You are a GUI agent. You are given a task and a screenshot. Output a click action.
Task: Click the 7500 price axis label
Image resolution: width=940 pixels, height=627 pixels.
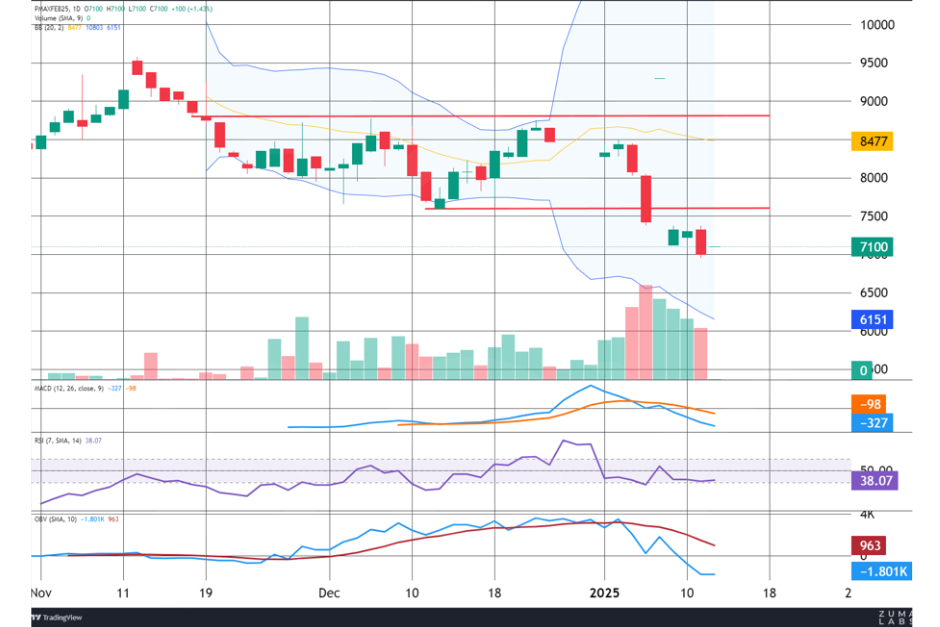(873, 216)
